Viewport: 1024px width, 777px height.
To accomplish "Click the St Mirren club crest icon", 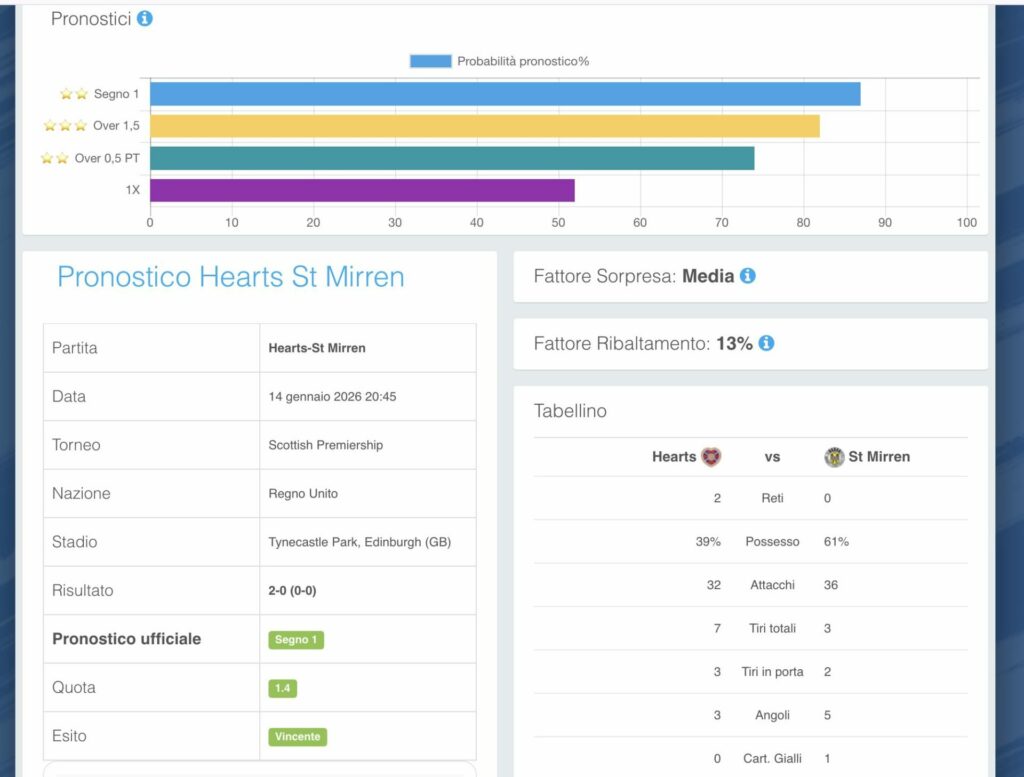I will click(x=834, y=457).
